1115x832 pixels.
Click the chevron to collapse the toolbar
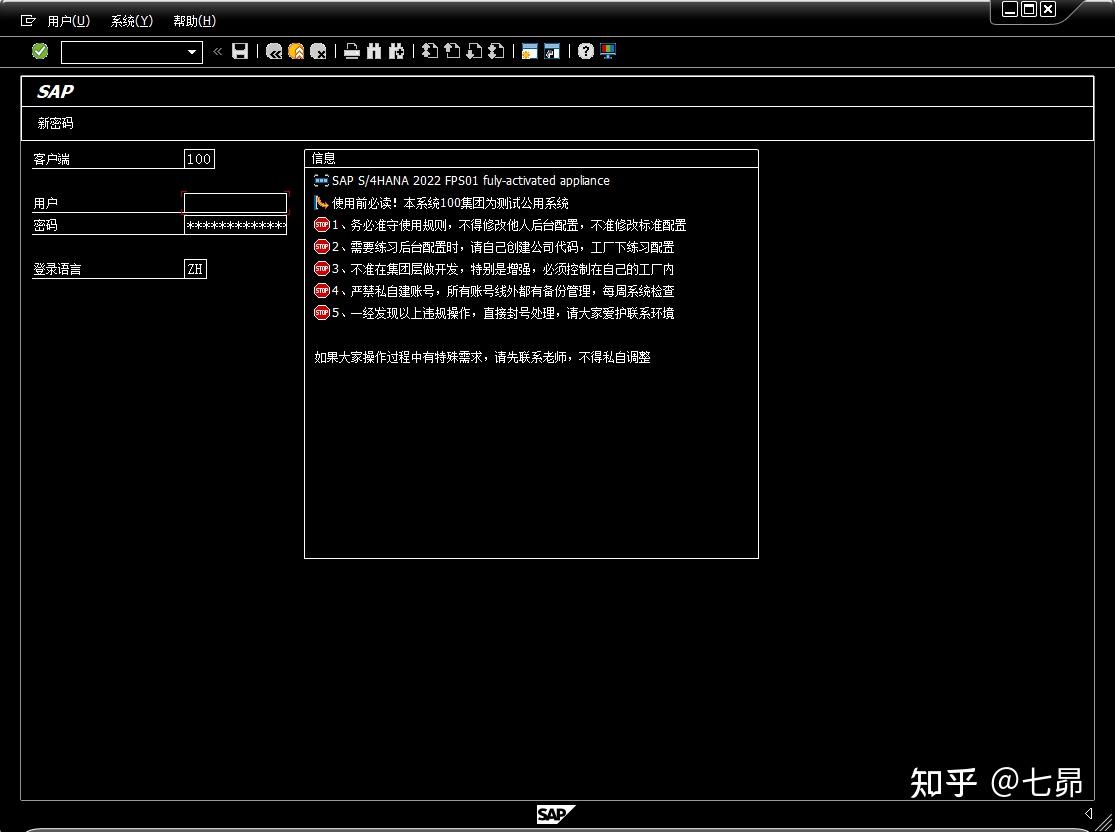point(216,51)
